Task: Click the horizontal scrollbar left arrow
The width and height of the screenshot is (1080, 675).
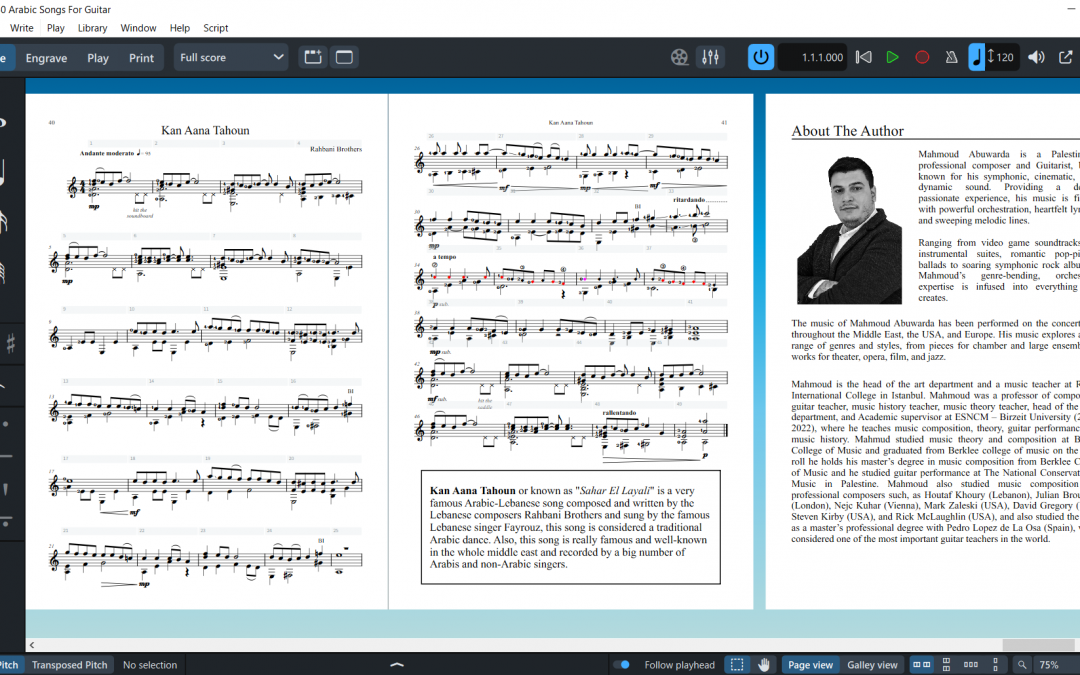Action: (32, 645)
